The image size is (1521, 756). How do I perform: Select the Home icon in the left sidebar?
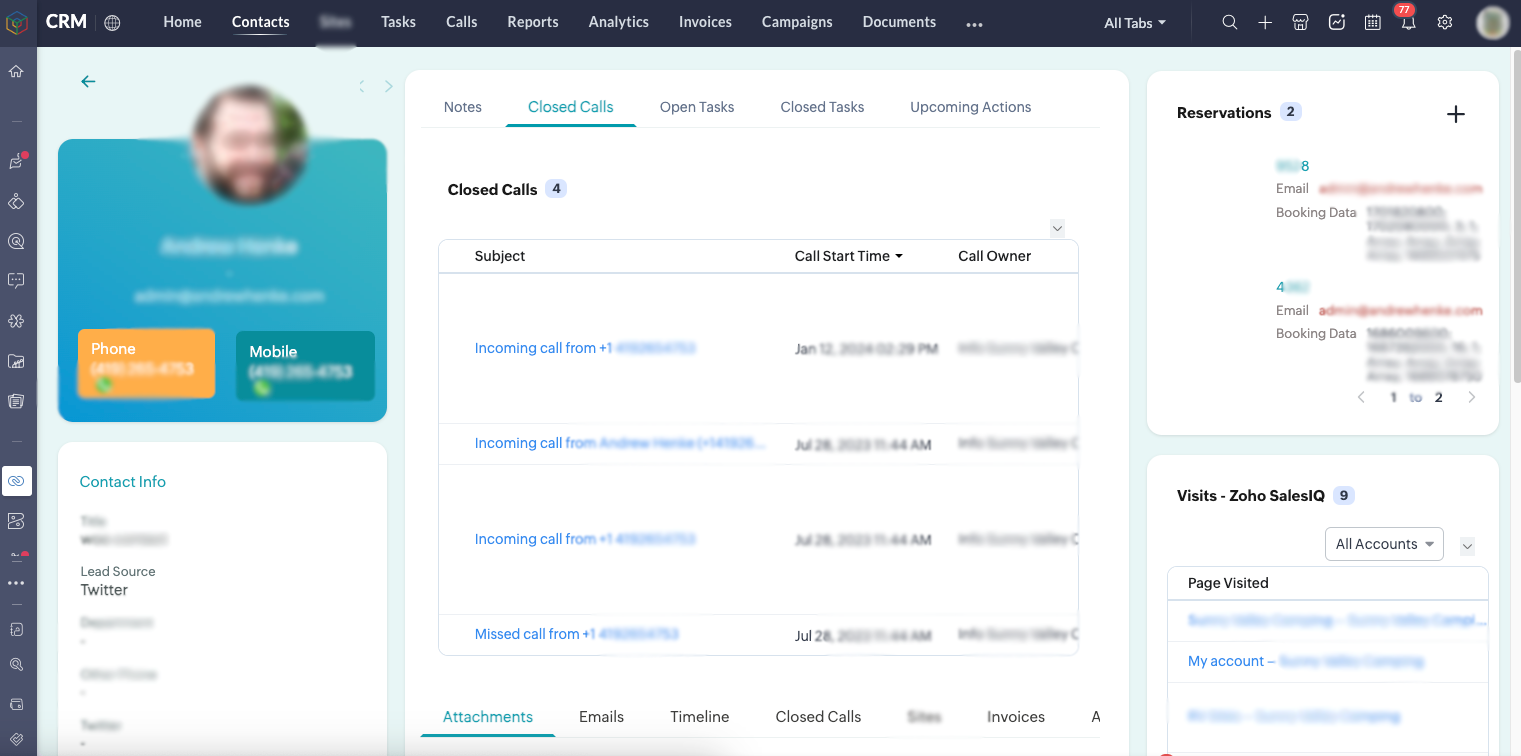coord(17,71)
